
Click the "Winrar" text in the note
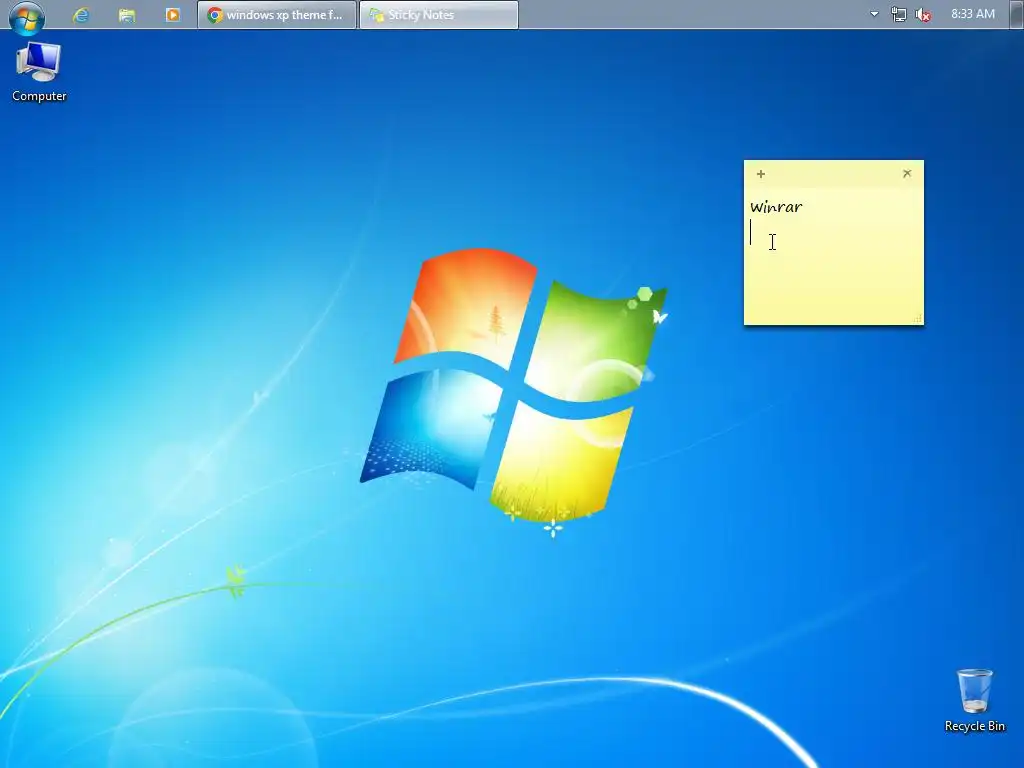(776, 207)
